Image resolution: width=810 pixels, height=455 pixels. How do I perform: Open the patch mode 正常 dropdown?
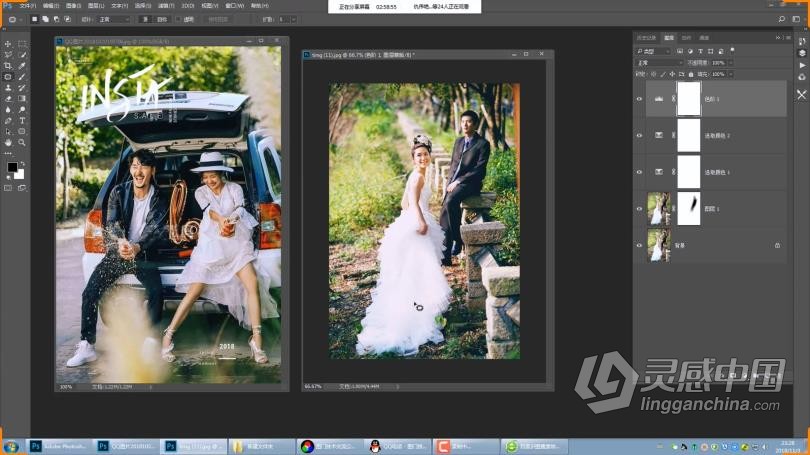(115, 19)
